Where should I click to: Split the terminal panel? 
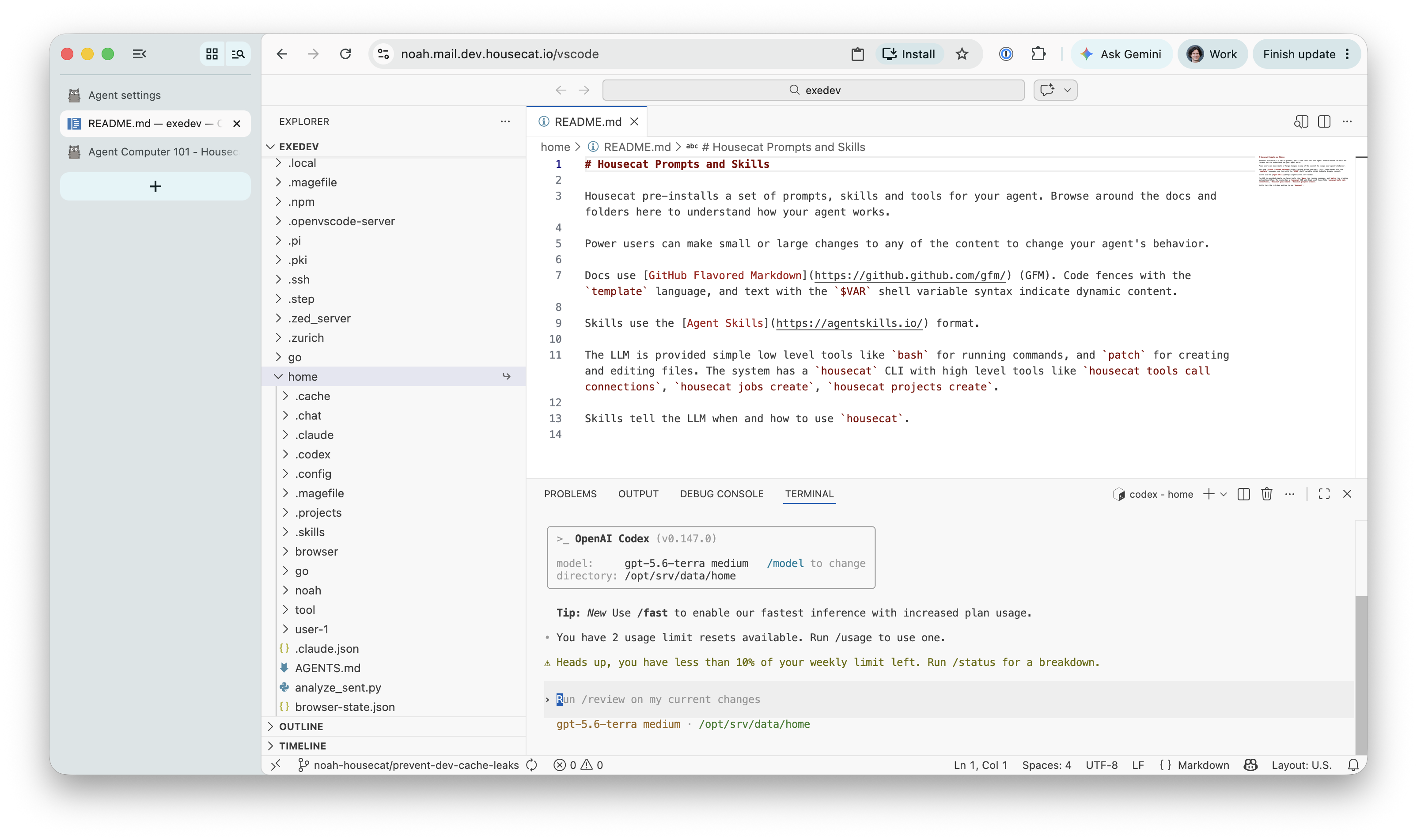(x=1243, y=494)
